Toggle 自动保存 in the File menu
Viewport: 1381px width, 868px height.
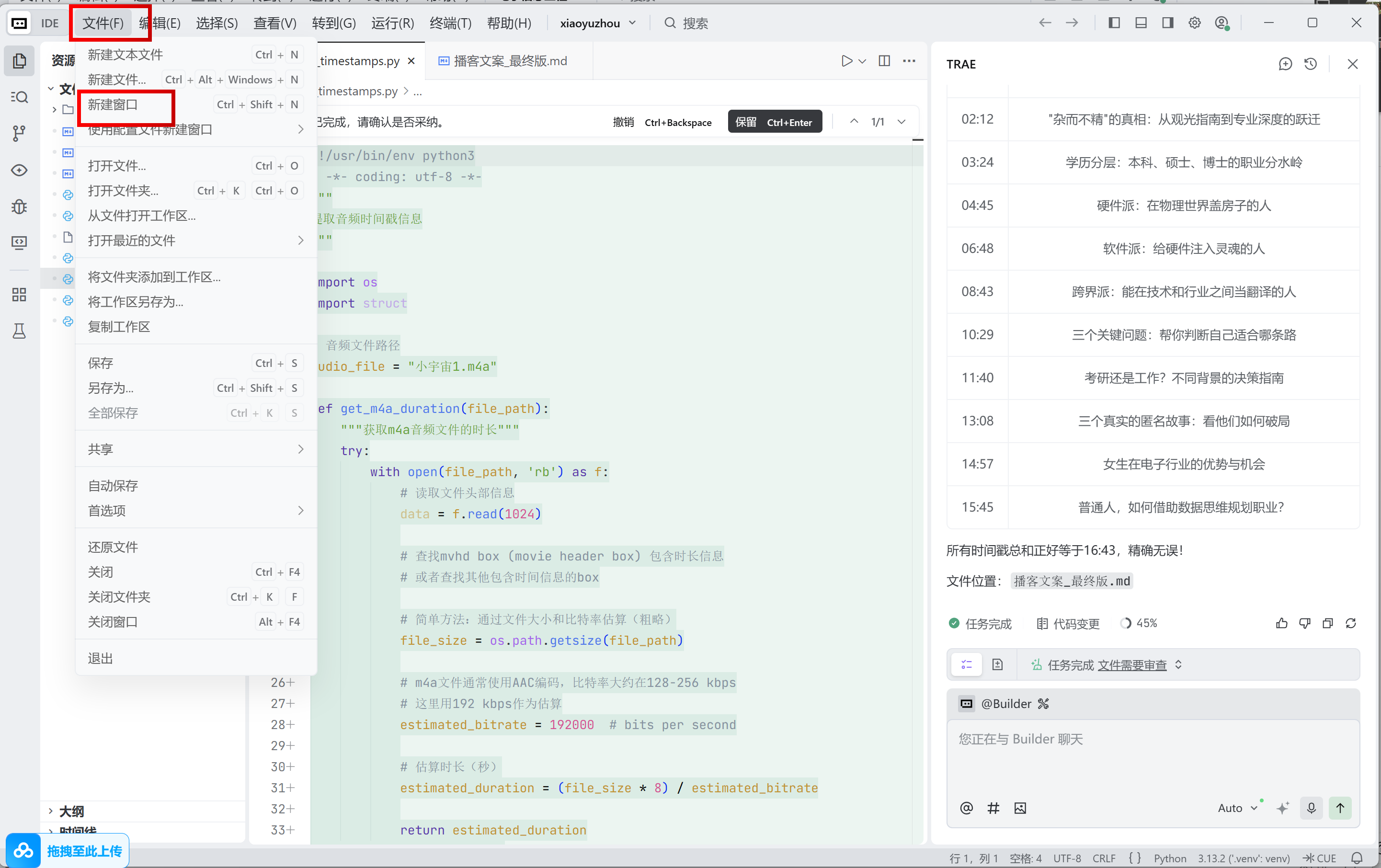click(x=113, y=485)
